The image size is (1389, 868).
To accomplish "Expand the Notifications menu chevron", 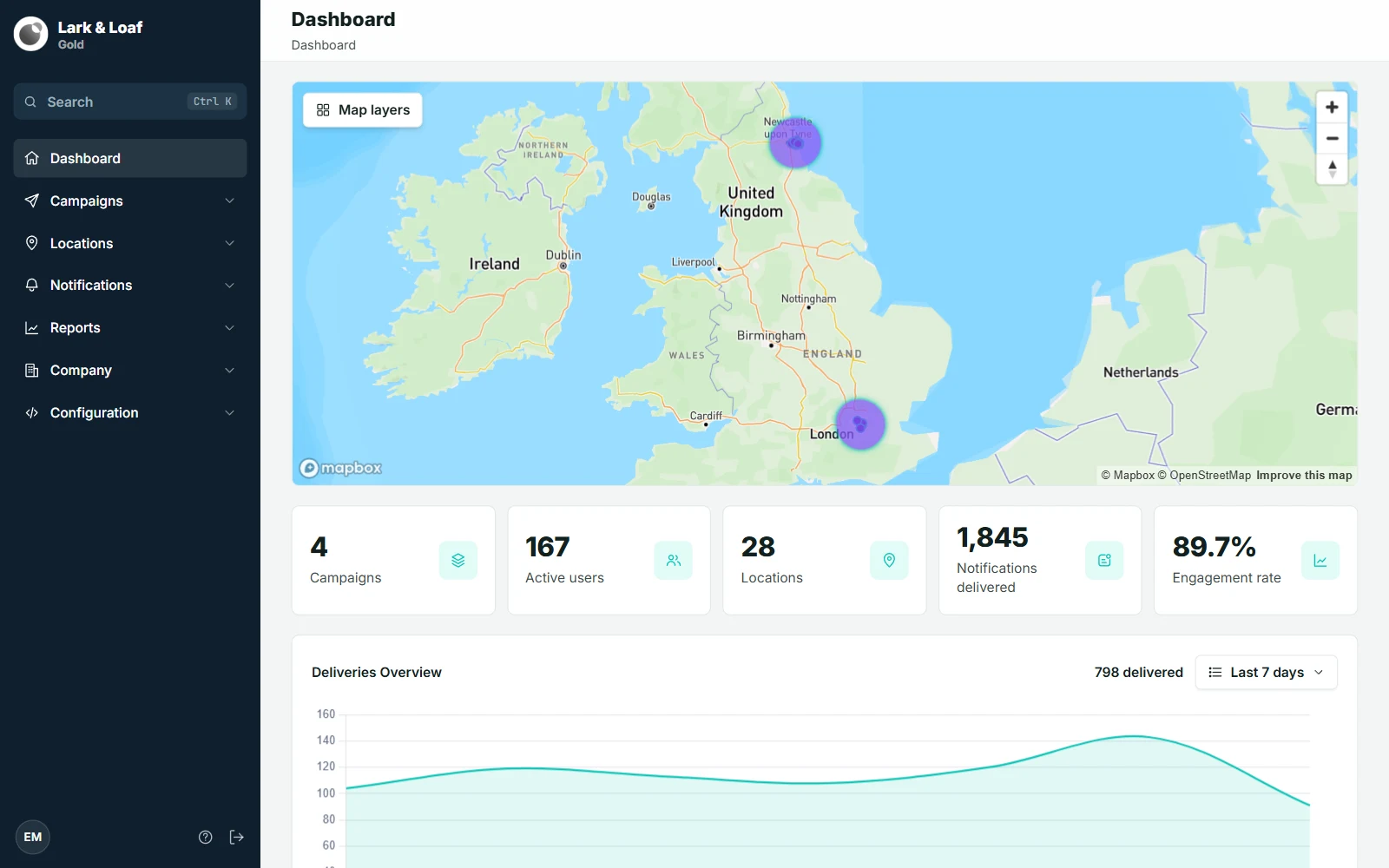I will [x=230, y=285].
